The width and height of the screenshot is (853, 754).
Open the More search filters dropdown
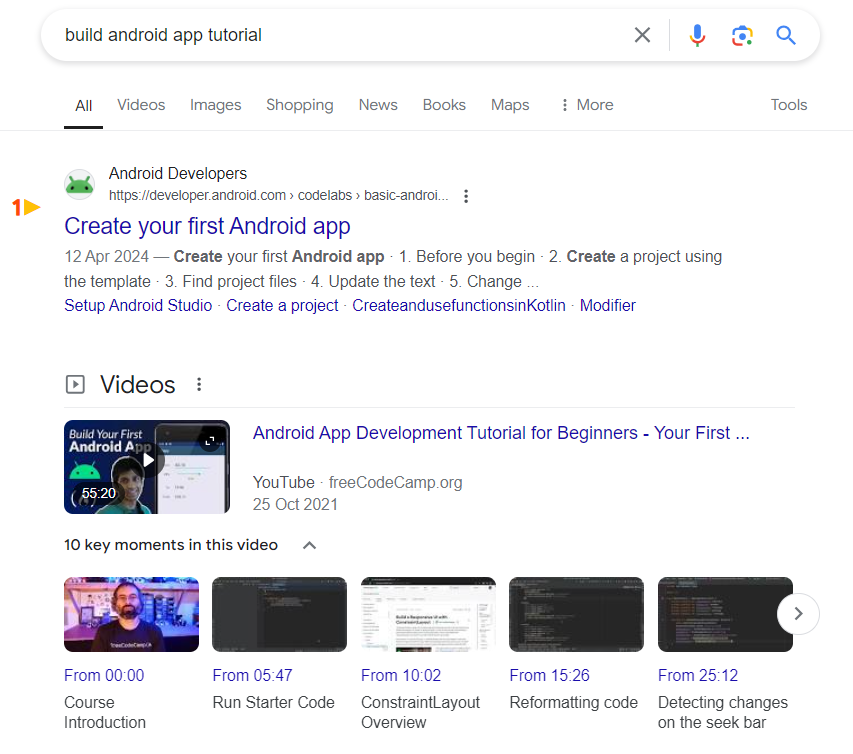coord(586,105)
